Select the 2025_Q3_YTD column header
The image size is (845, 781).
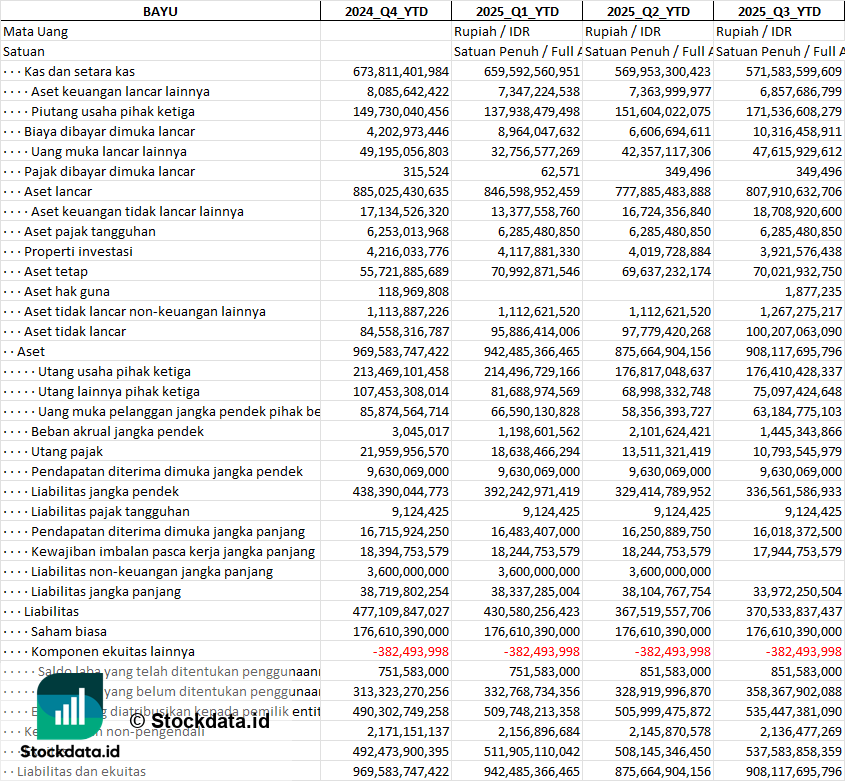point(779,11)
